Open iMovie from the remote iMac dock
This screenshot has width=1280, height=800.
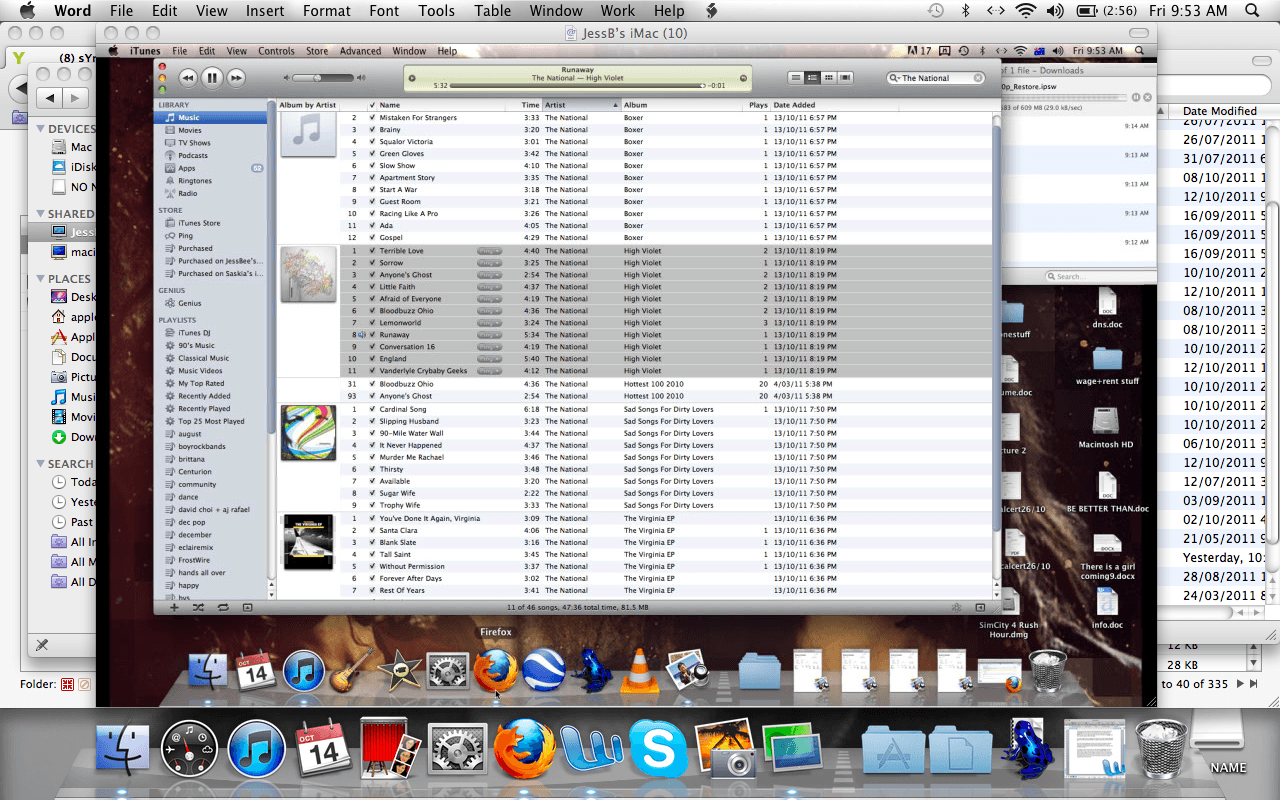tap(400, 670)
